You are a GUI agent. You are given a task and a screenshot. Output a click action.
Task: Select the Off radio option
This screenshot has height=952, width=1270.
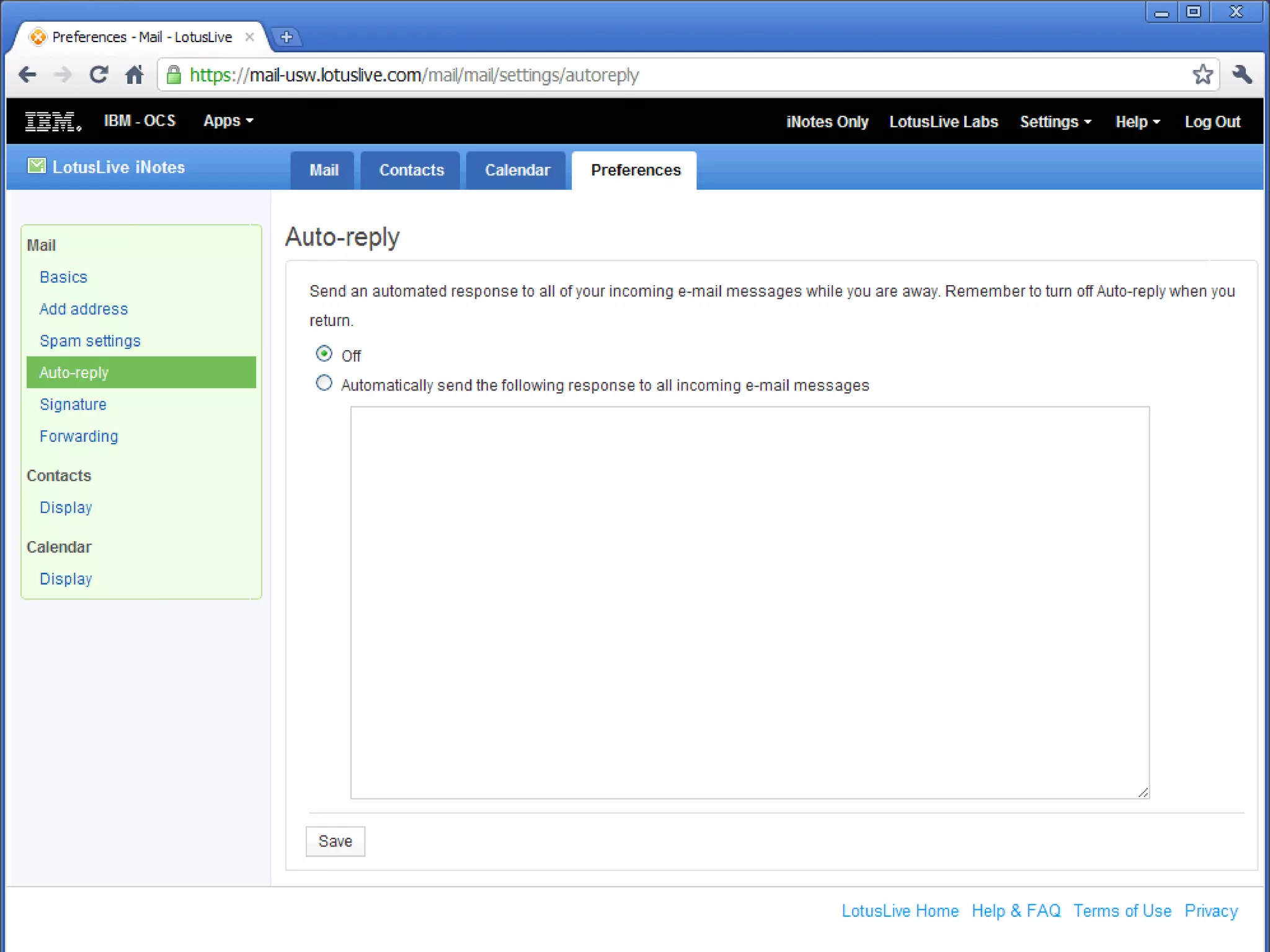[x=324, y=354]
